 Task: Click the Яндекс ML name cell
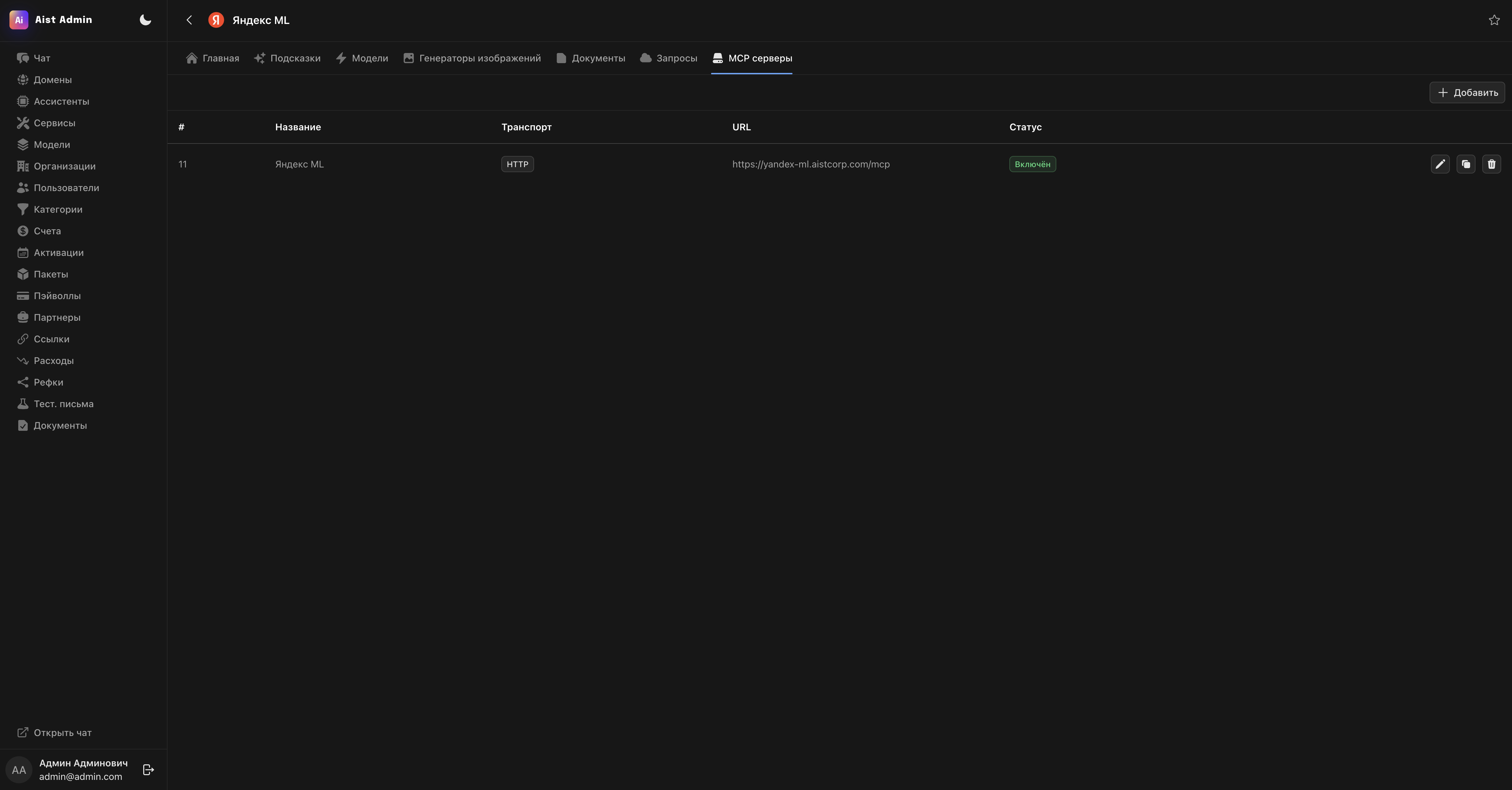[299, 164]
